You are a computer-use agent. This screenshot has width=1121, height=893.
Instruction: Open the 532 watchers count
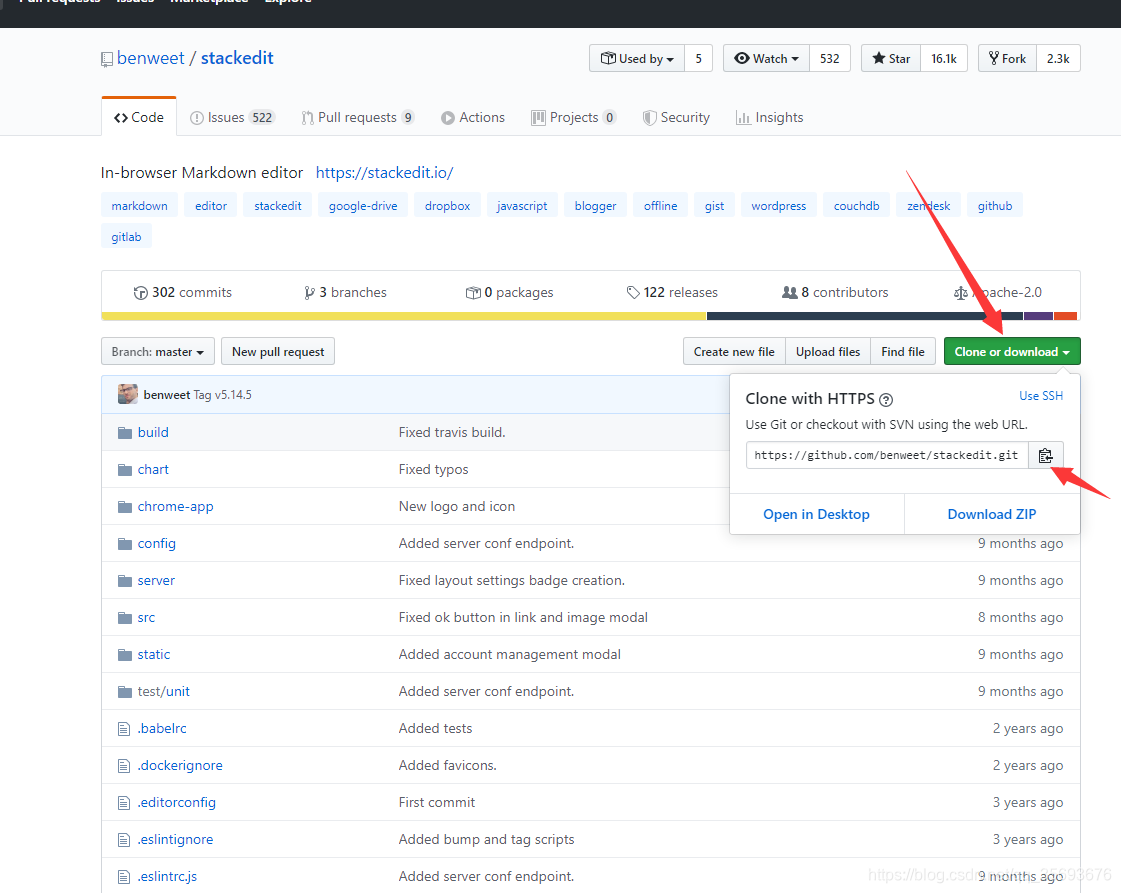(x=829, y=59)
